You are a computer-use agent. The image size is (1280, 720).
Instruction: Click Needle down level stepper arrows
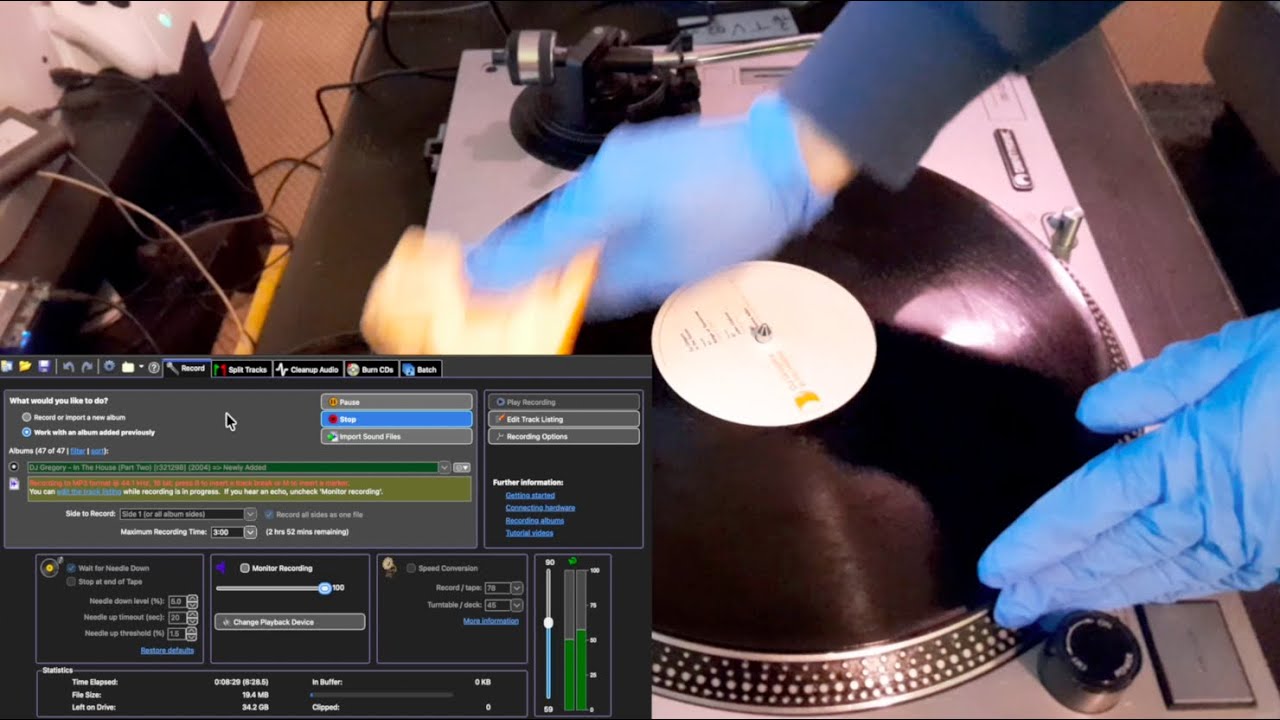coord(192,602)
